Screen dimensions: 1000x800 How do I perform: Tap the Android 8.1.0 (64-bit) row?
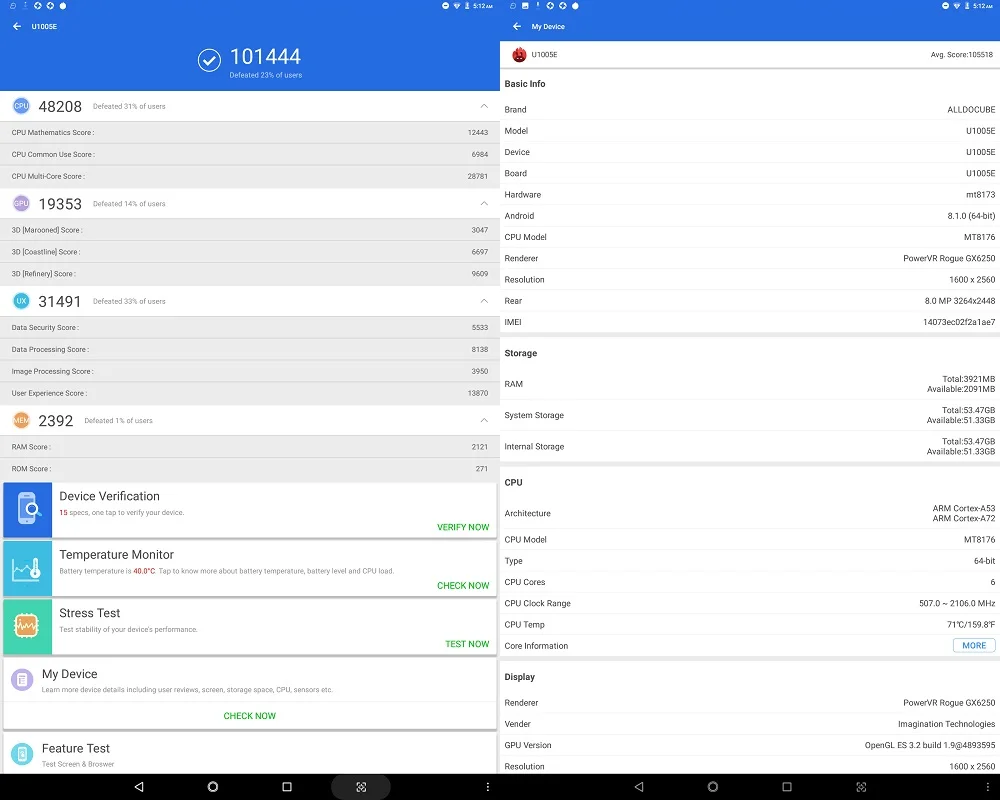[750, 216]
